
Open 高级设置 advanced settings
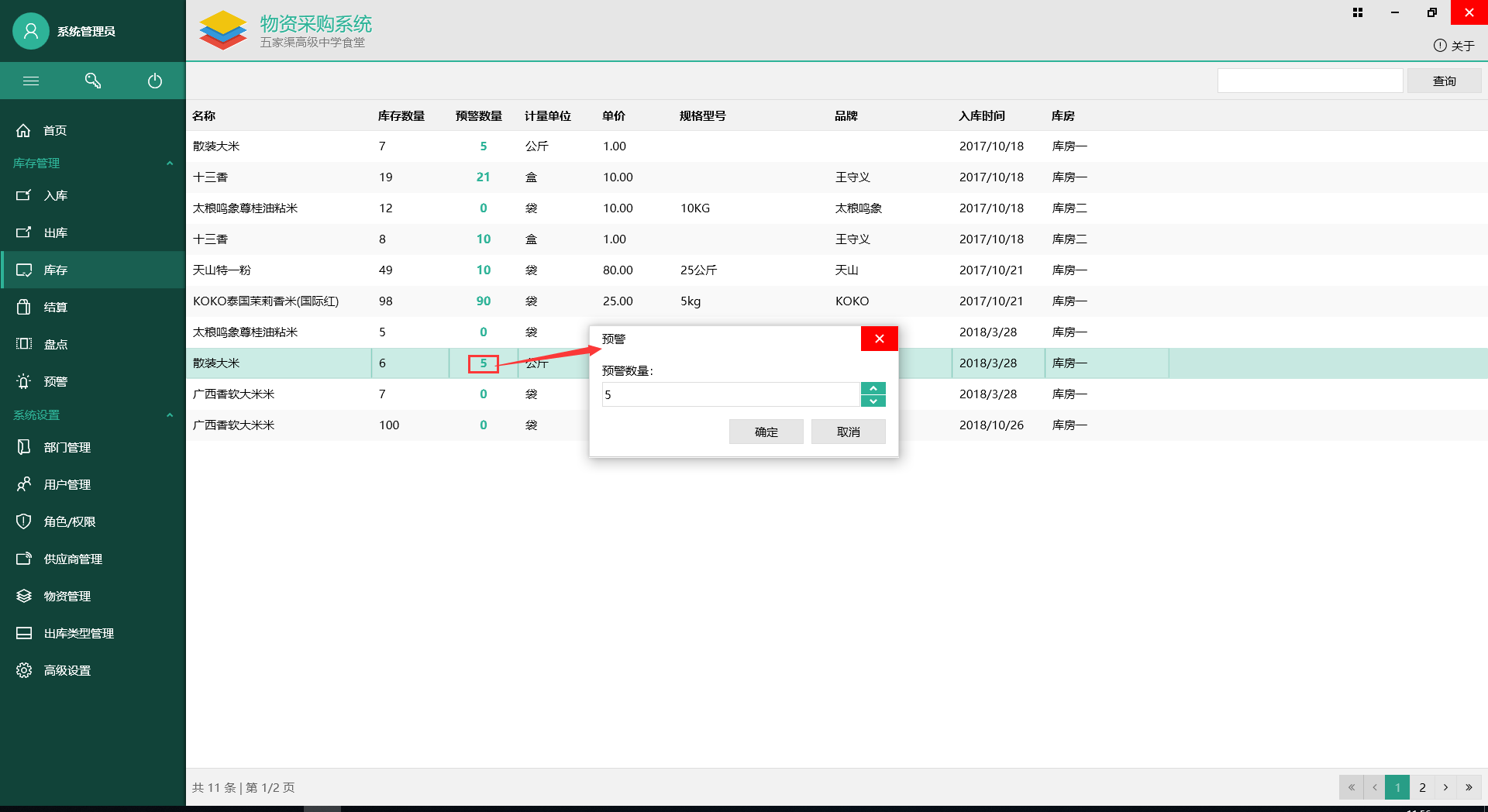click(67, 670)
